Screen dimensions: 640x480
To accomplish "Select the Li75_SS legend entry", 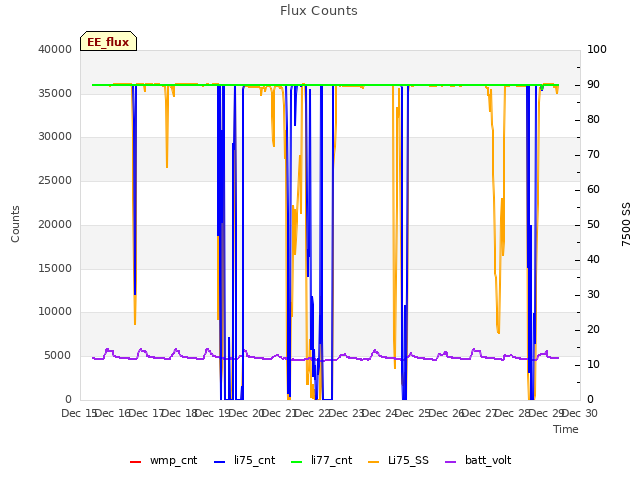I will click(x=398, y=460).
